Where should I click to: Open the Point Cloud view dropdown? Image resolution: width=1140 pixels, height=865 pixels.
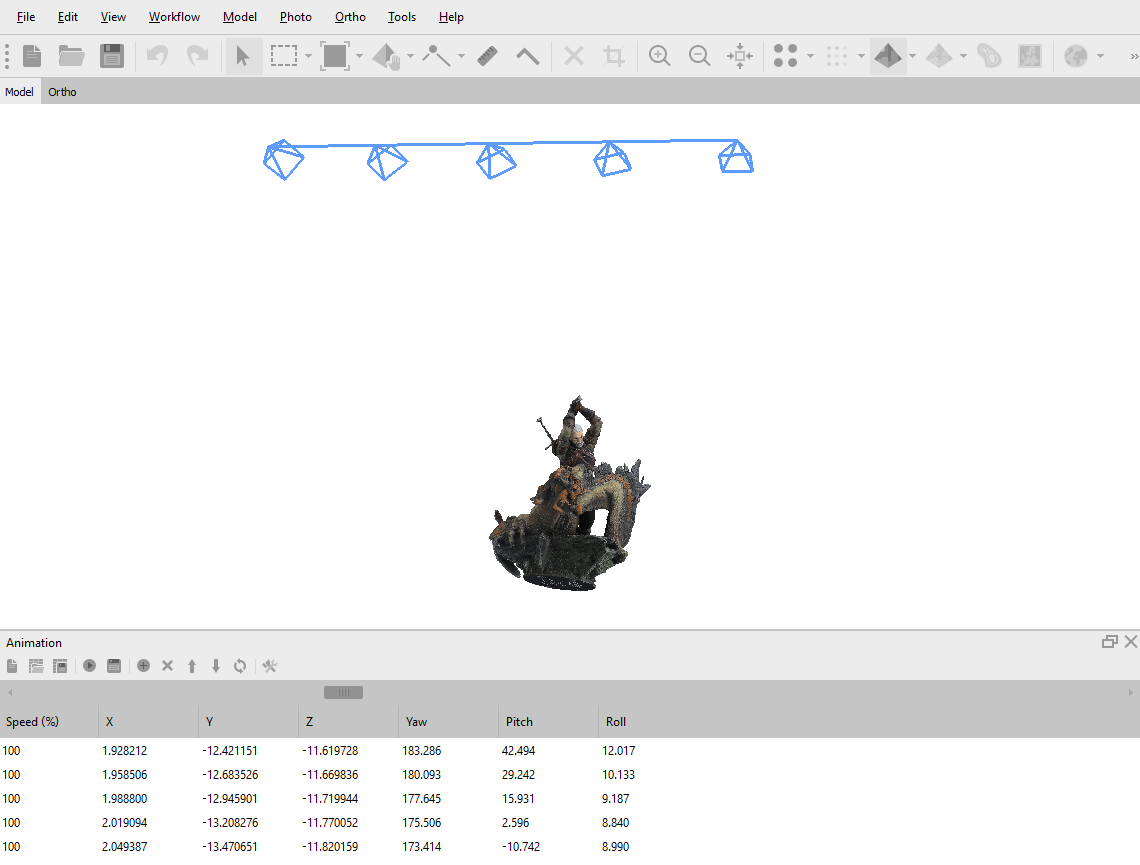(811, 56)
